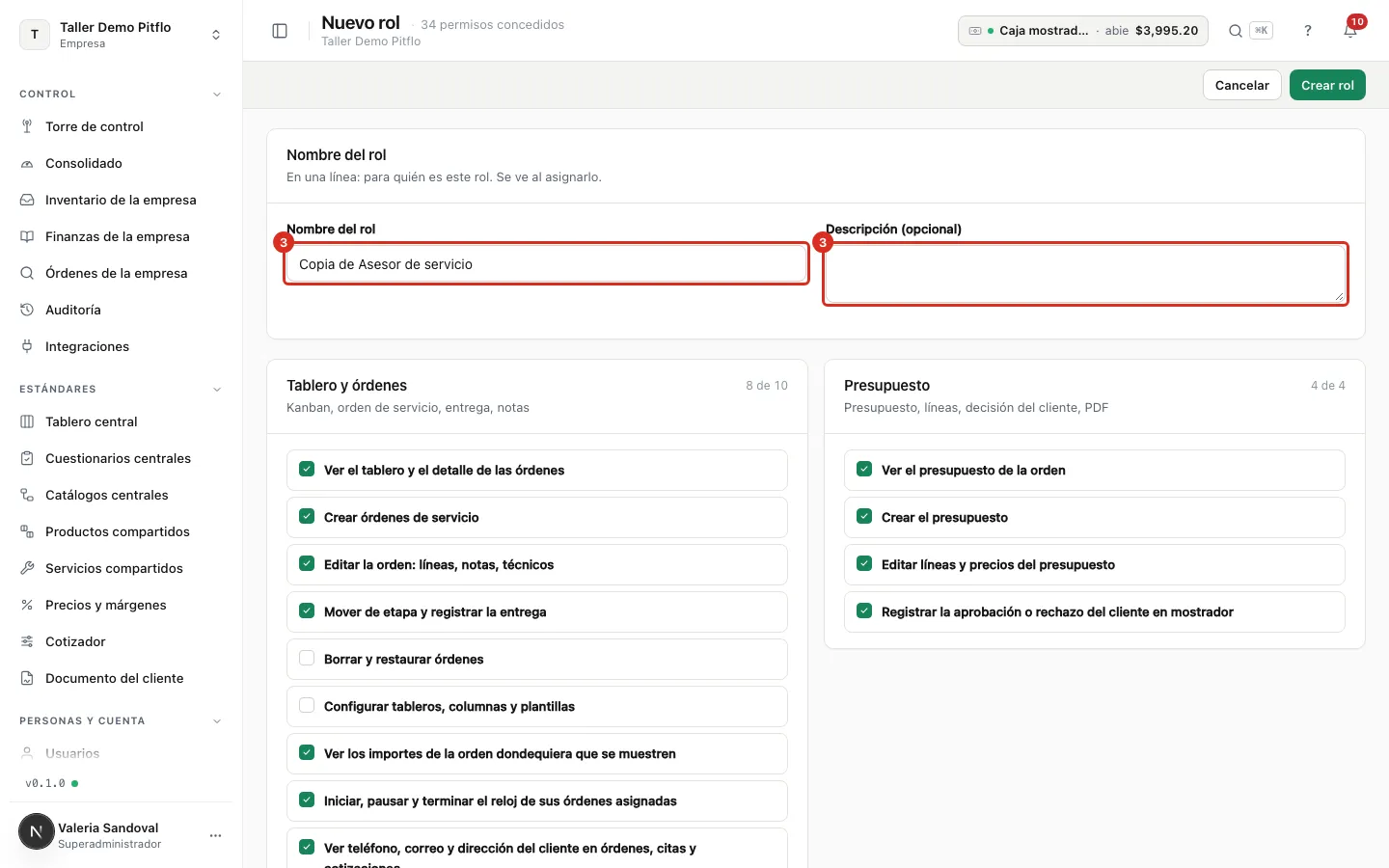This screenshot has width=1389, height=868.
Task: Collapse the ESTÁNDARES sidebar section
Action: coord(217,390)
